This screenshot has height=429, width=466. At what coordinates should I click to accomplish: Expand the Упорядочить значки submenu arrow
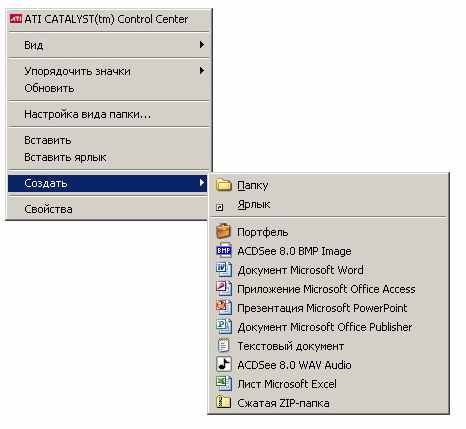[x=202, y=71]
